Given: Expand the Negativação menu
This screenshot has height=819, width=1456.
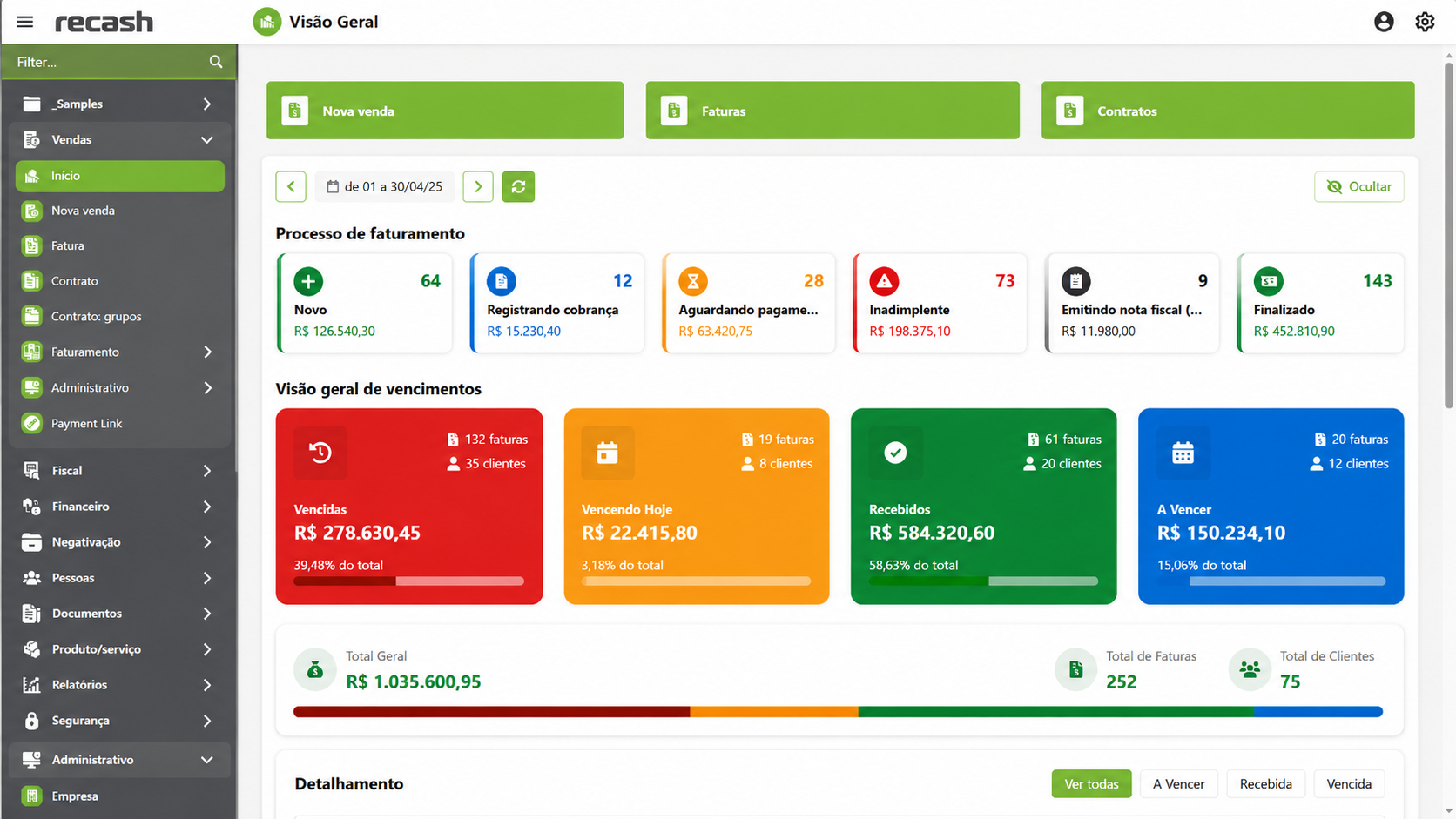Looking at the screenshot, I should 119,541.
